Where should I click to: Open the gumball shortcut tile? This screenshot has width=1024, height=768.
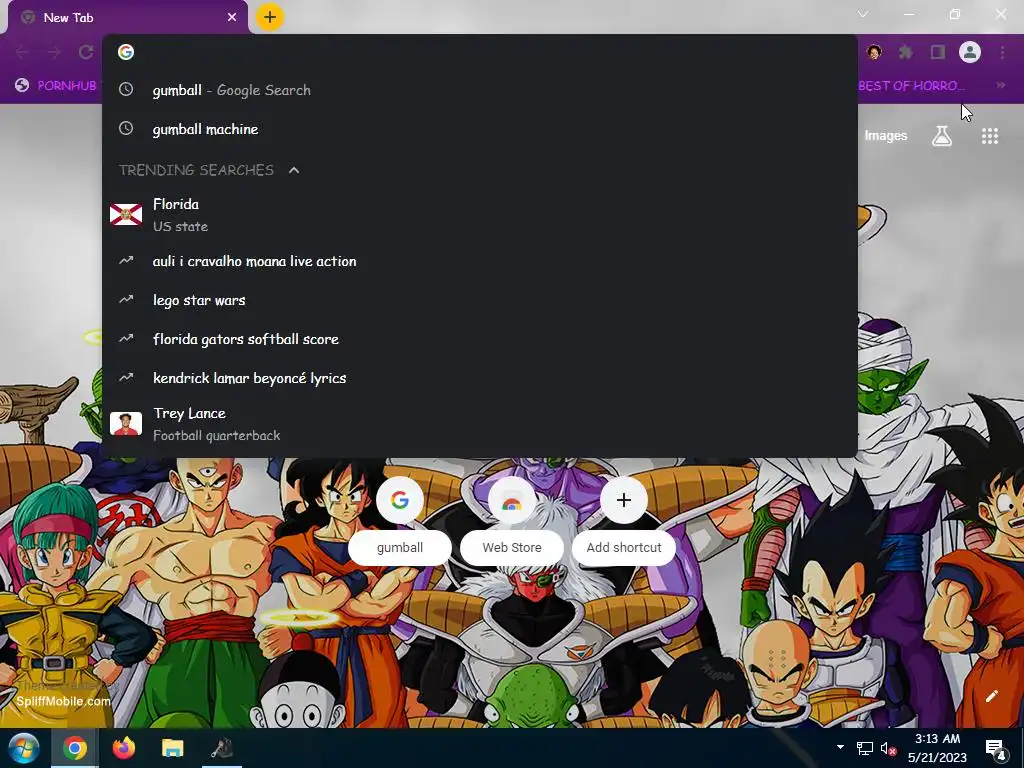click(400, 520)
